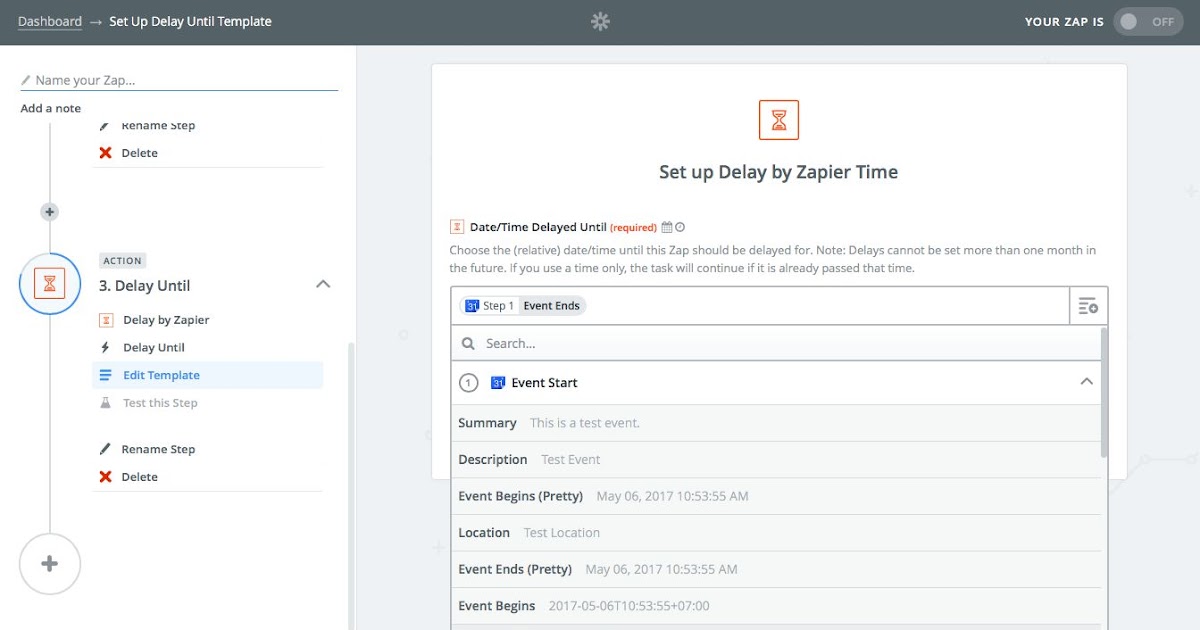Click the search magnifier icon
This screenshot has width=1200, height=630.
(x=468, y=343)
